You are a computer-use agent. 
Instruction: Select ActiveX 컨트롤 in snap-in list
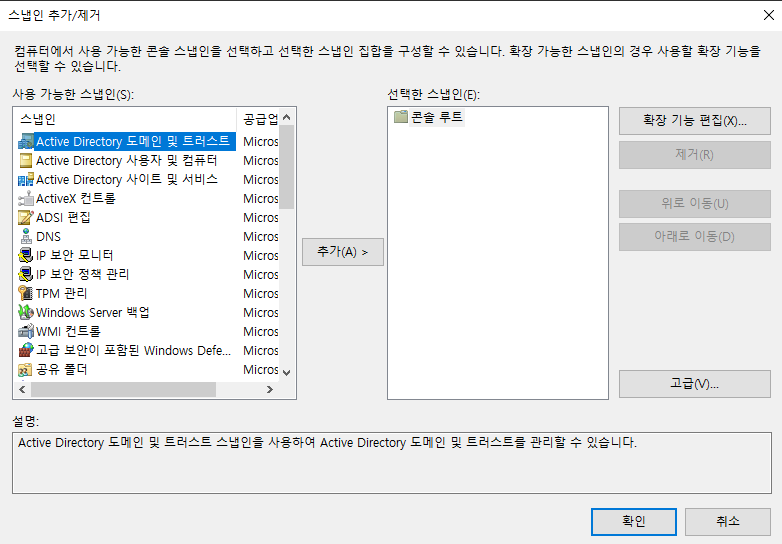[76, 198]
